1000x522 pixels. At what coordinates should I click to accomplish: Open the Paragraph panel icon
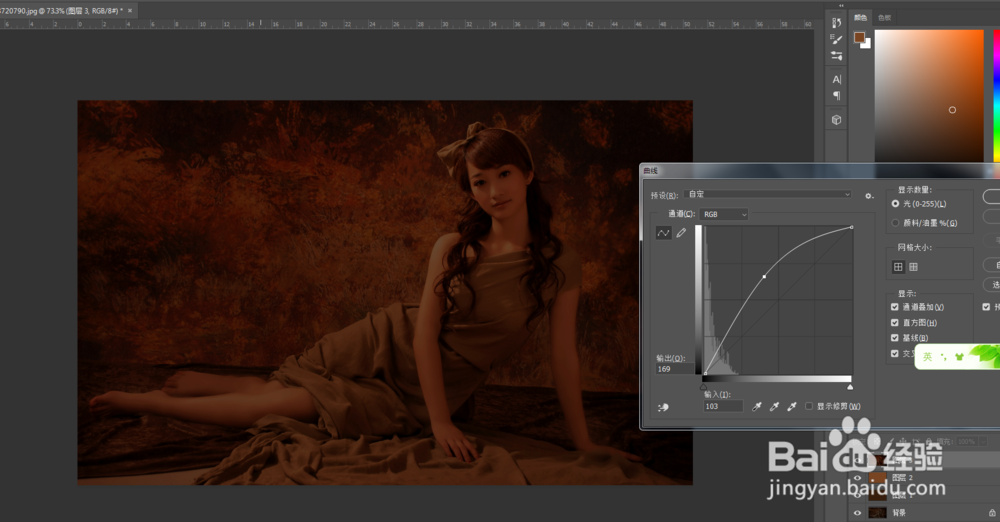point(836,96)
